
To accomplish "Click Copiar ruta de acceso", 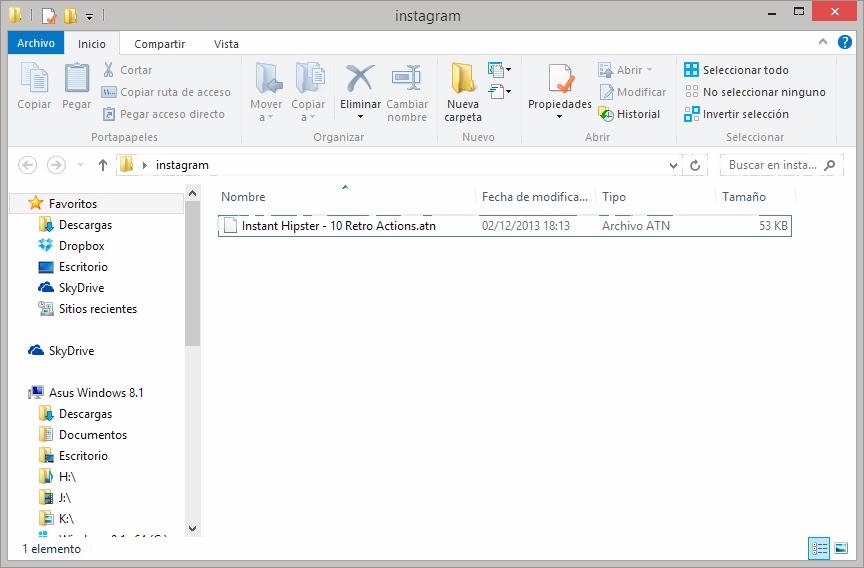I will (166, 92).
